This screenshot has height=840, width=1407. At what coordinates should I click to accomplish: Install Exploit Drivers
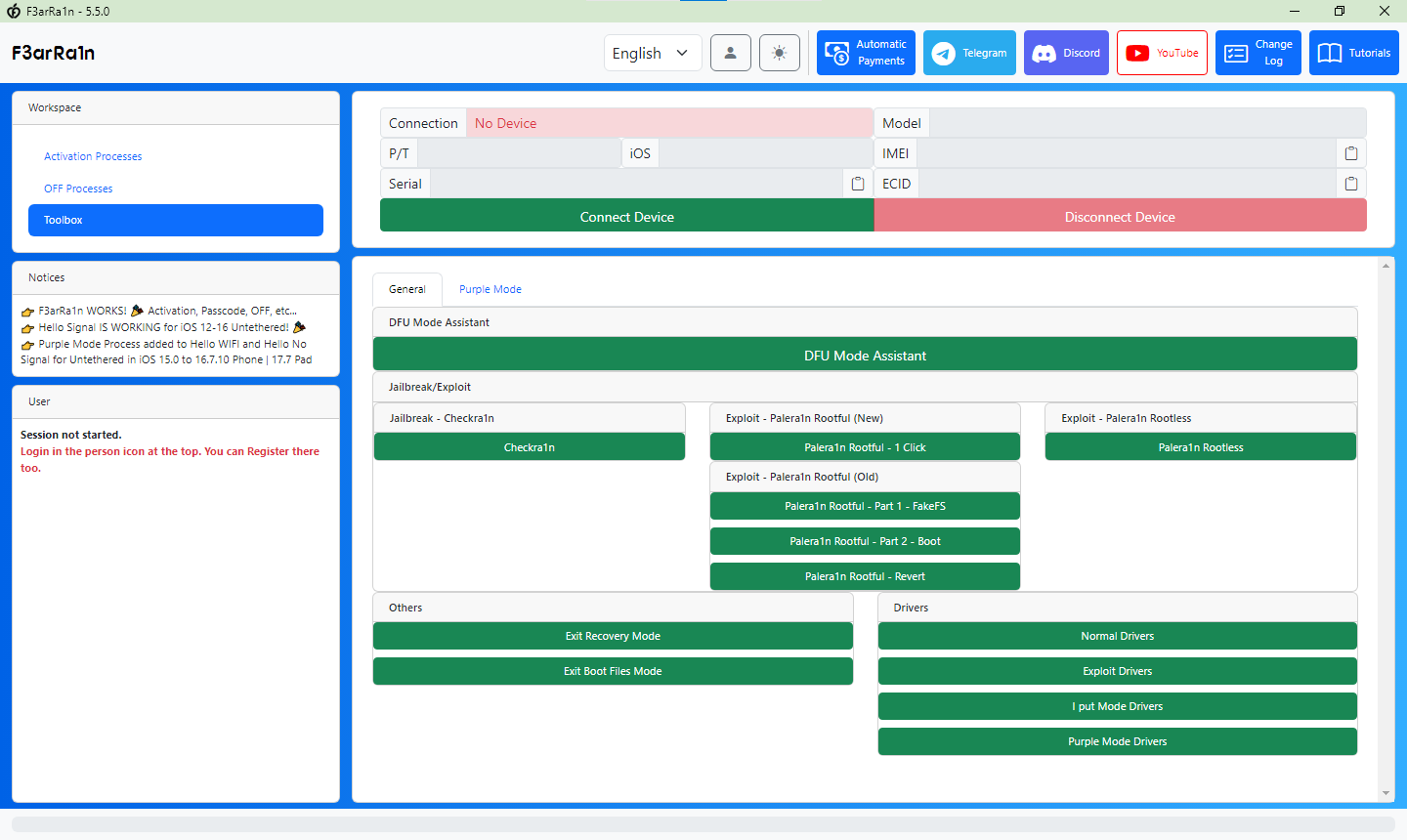pyautogui.click(x=1118, y=671)
